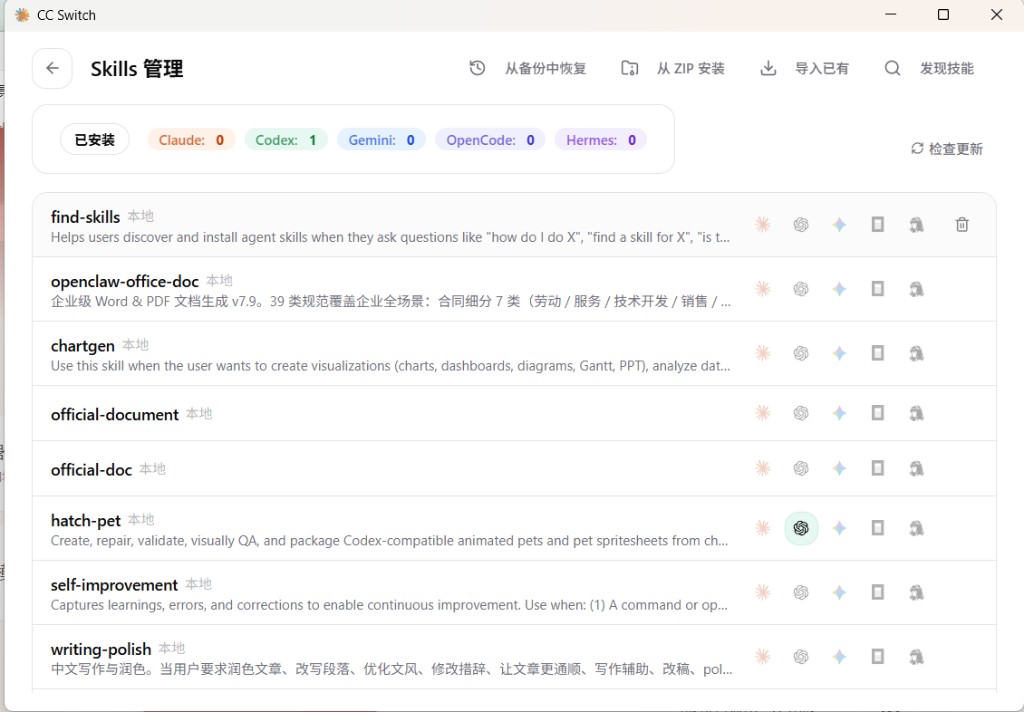Image resolution: width=1024 pixels, height=712 pixels.
Task: Enable Claude for official-doc
Action: click(x=763, y=468)
